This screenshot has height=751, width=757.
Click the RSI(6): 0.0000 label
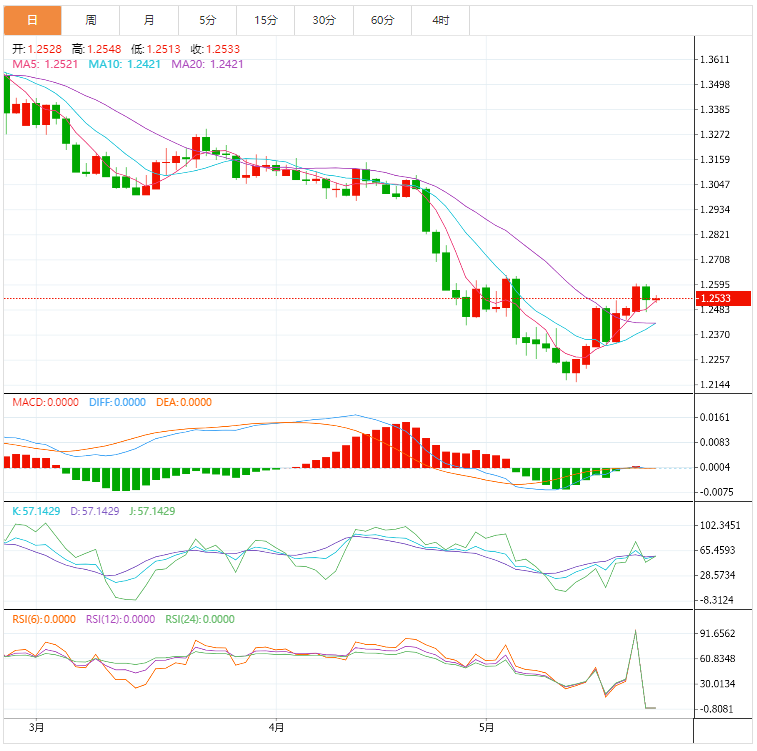point(44,620)
